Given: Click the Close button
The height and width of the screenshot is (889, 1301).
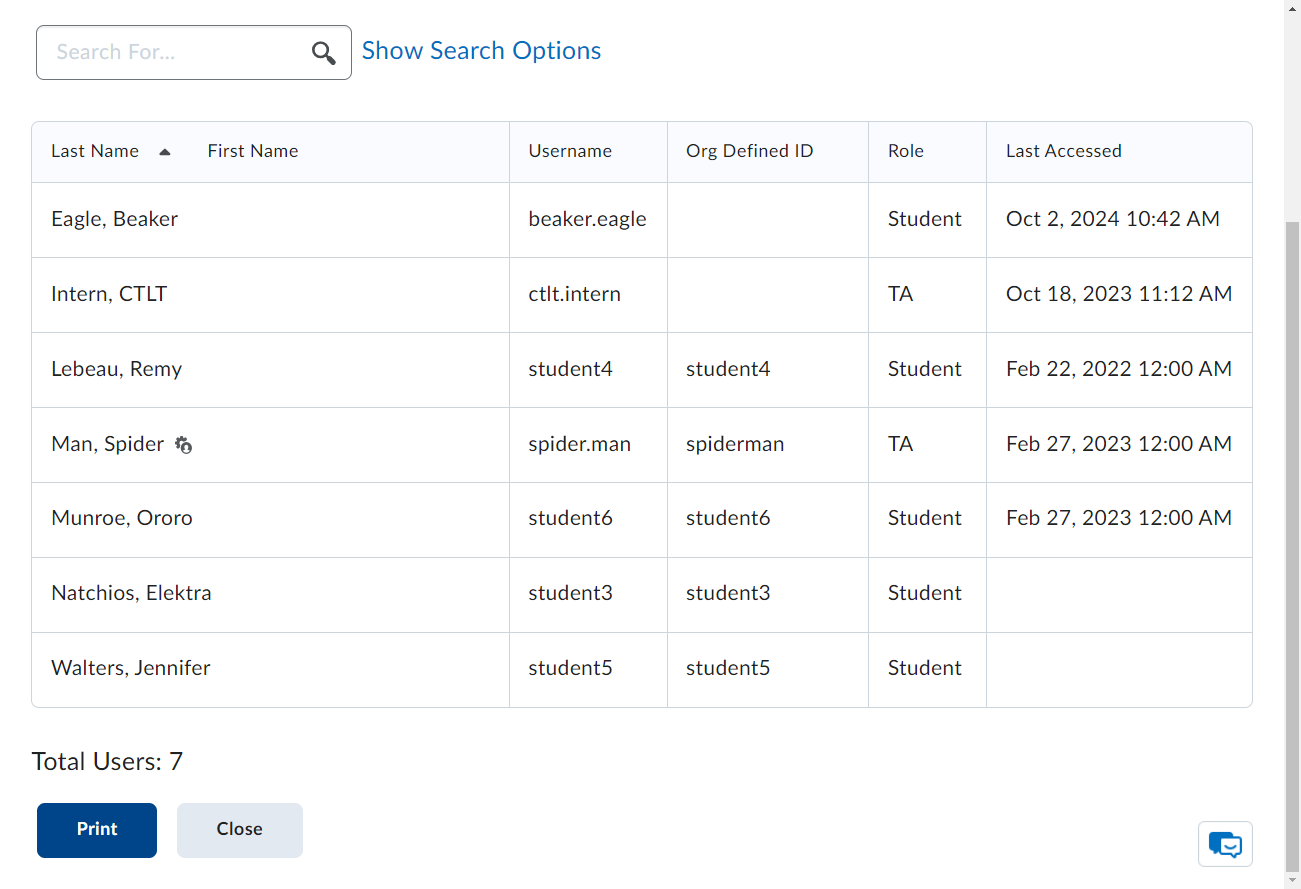Looking at the screenshot, I should [240, 830].
